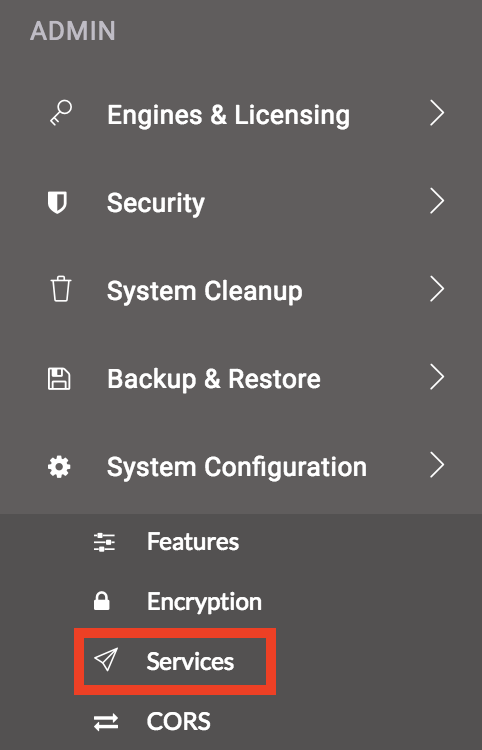This screenshot has height=750, width=482.
Task: Collapse System Configuration via its chevron
Action: (x=437, y=465)
